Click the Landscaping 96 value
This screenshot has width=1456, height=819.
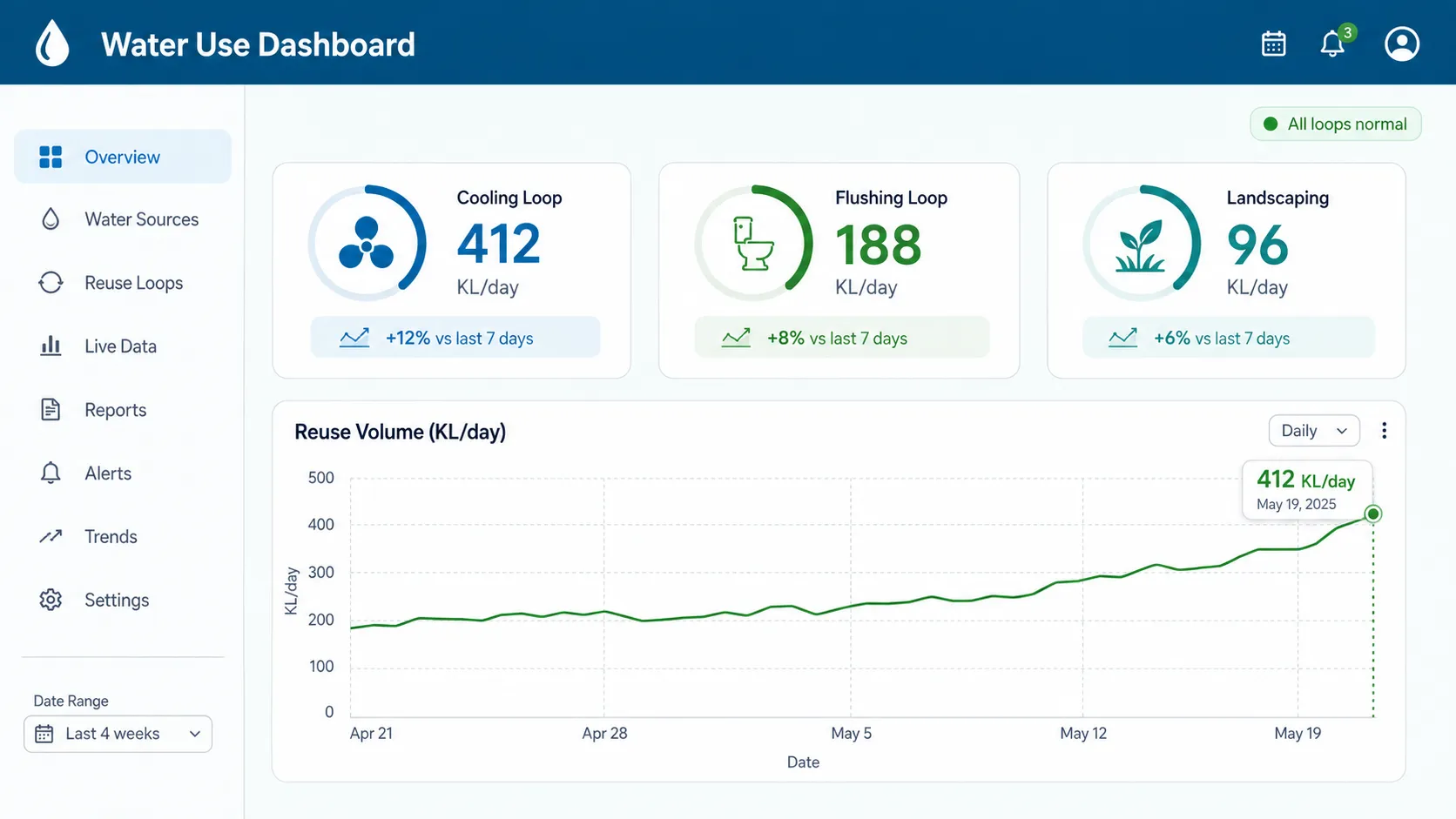tap(1257, 245)
